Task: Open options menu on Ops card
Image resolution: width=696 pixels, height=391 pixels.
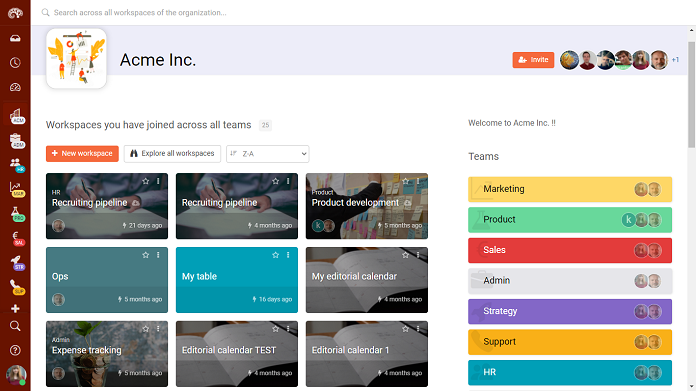Action: pyautogui.click(x=158, y=255)
